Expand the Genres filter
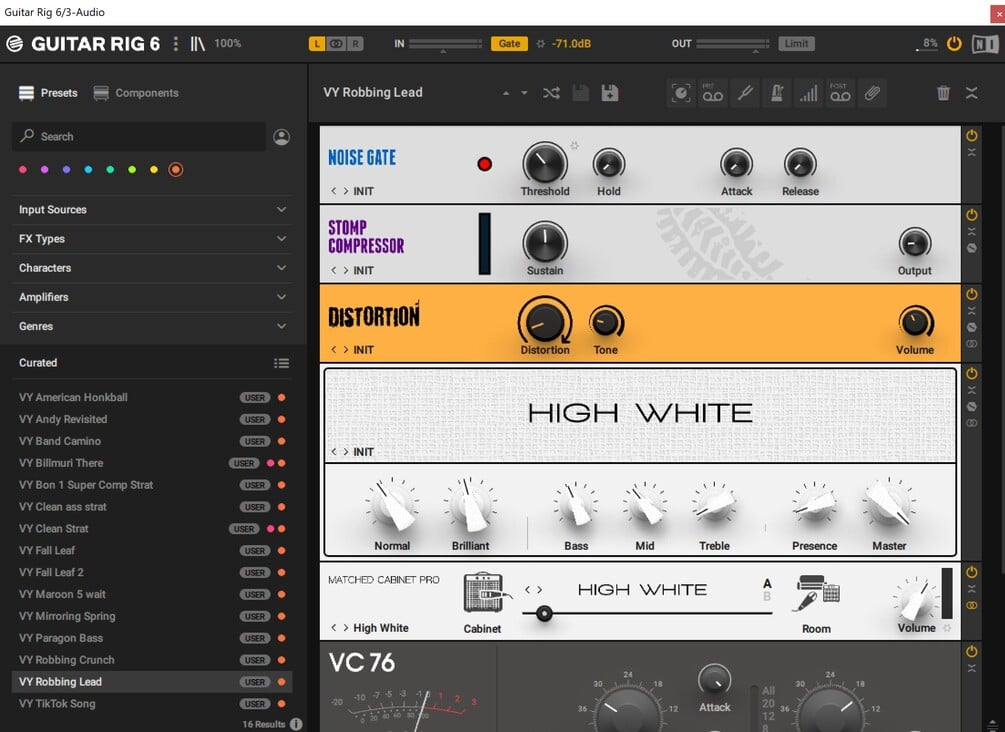 coord(152,326)
